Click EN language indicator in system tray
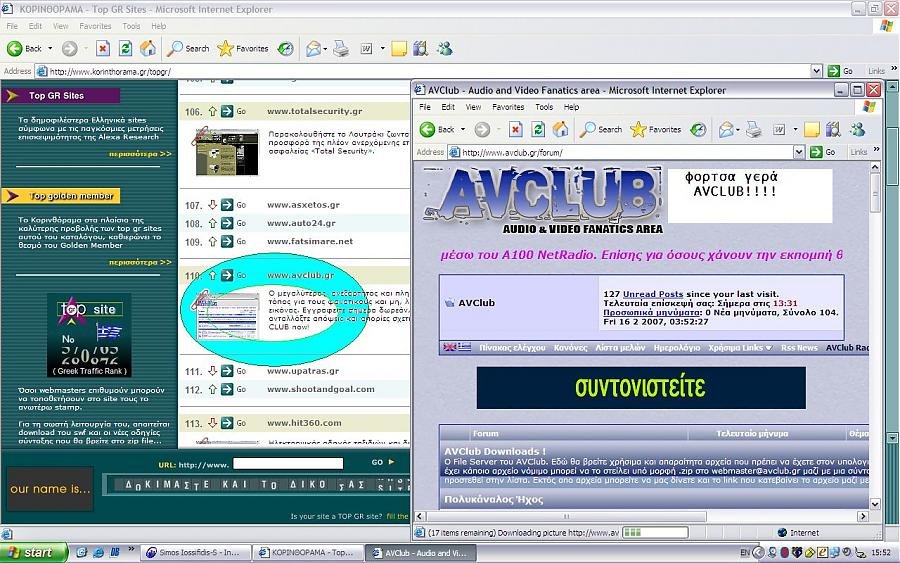This screenshot has height=563, width=900. coord(745,553)
